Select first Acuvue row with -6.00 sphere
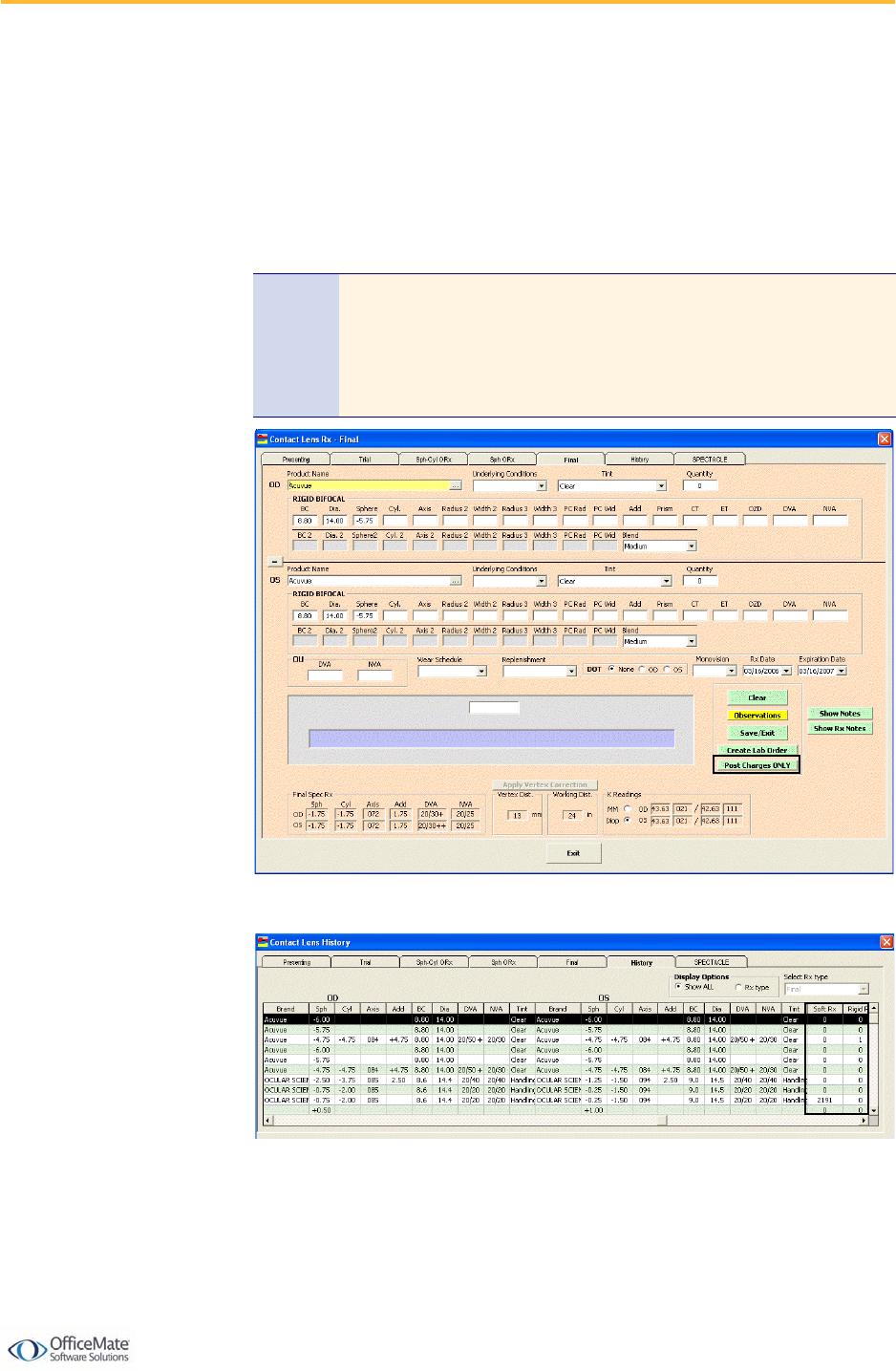 point(565,1019)
